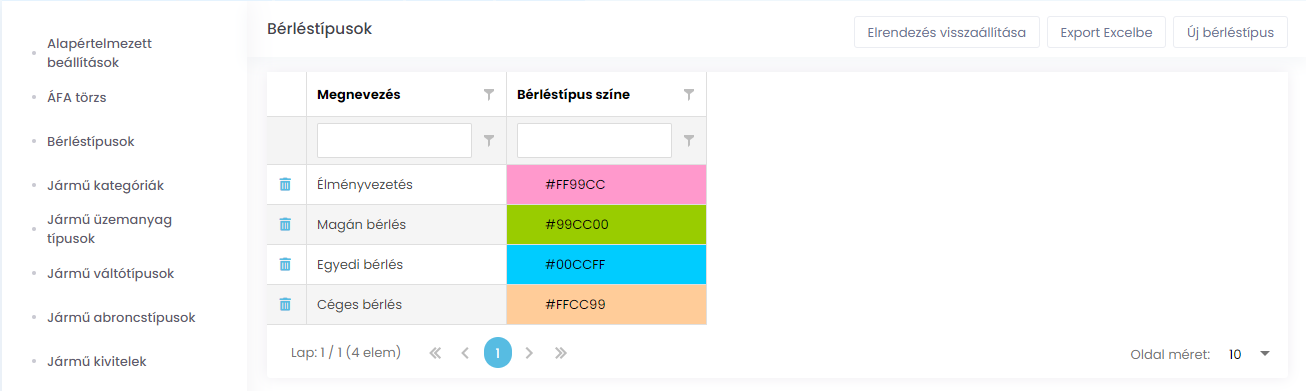The height and width of the screenshot is (391, 1306).
Task: Click filter operator icon next to color input
Action: (x=689, y=141)
